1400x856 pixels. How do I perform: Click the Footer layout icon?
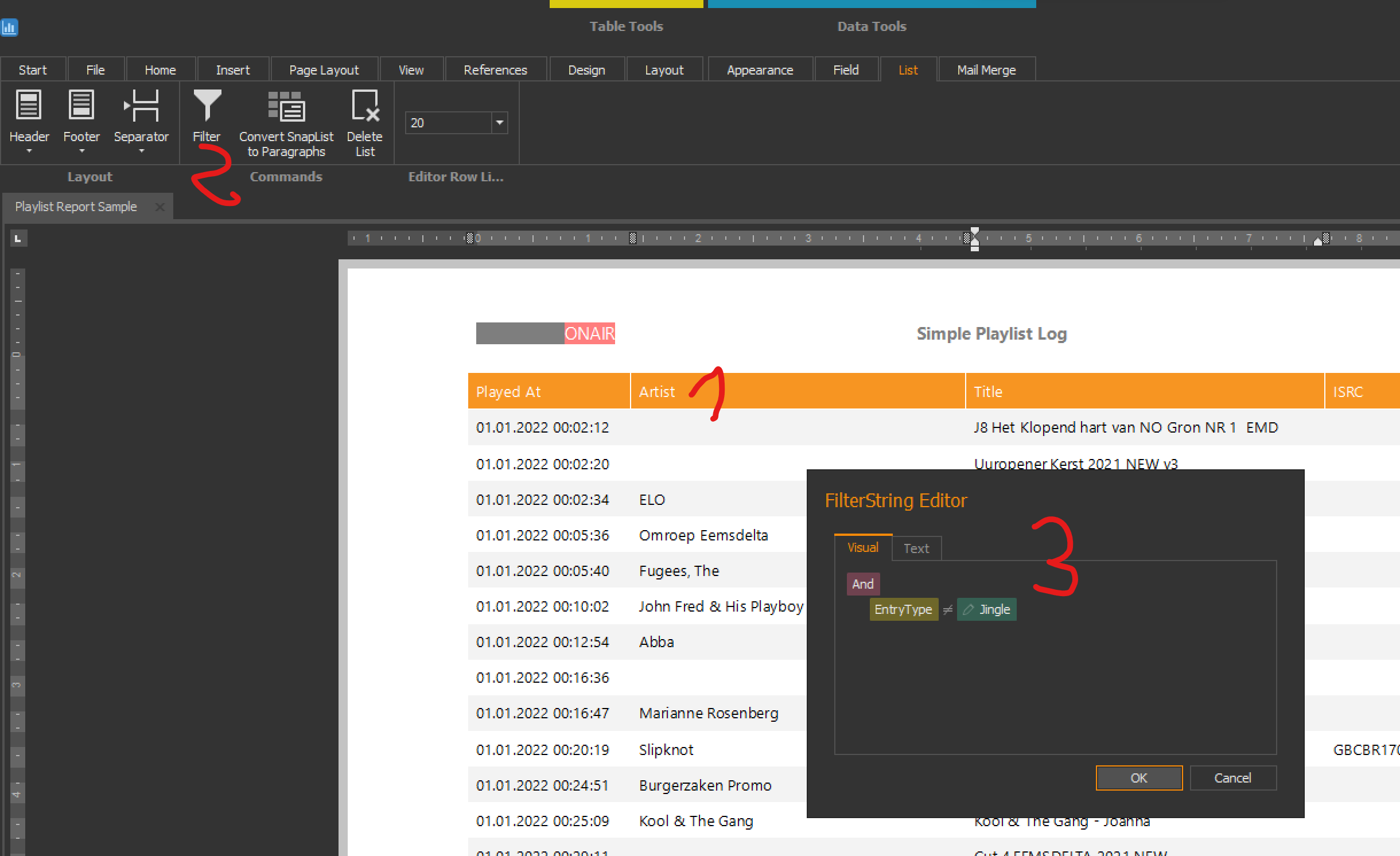(x=81, y=105)
